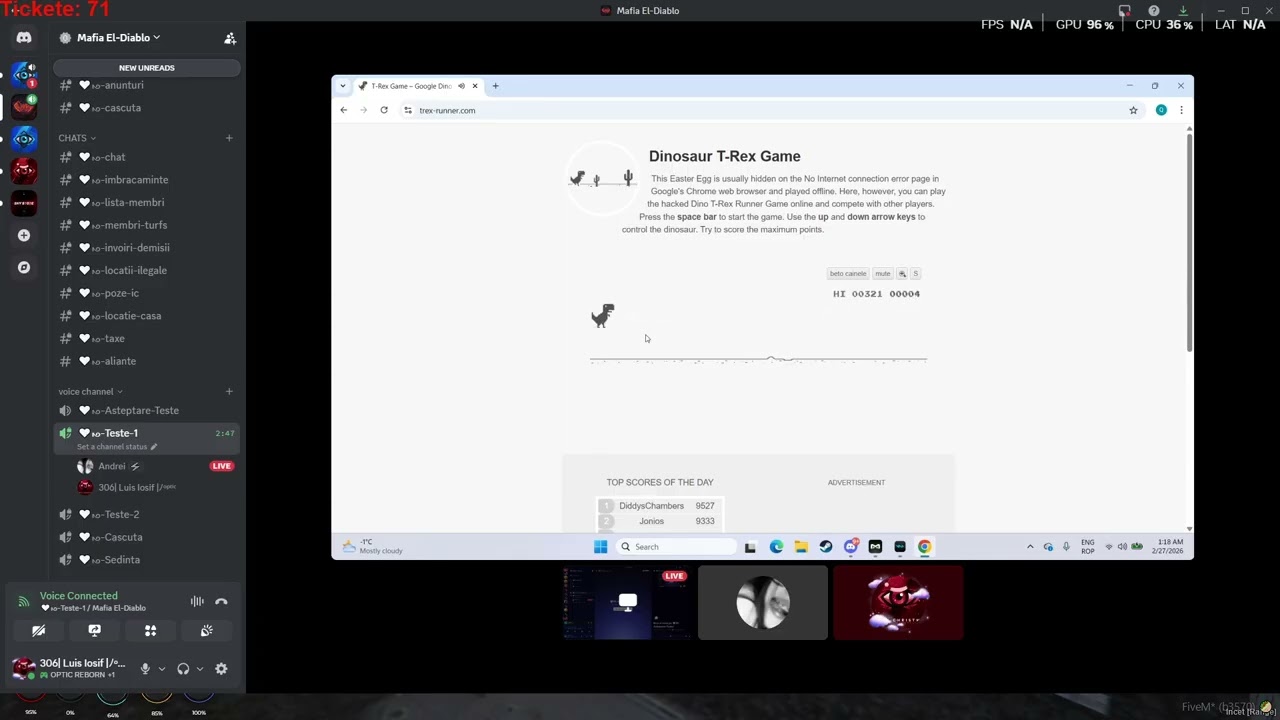Collapse the voice channel category
Image resolution: width=1280 pixels, height=720 pixels.
click(90, 391)
